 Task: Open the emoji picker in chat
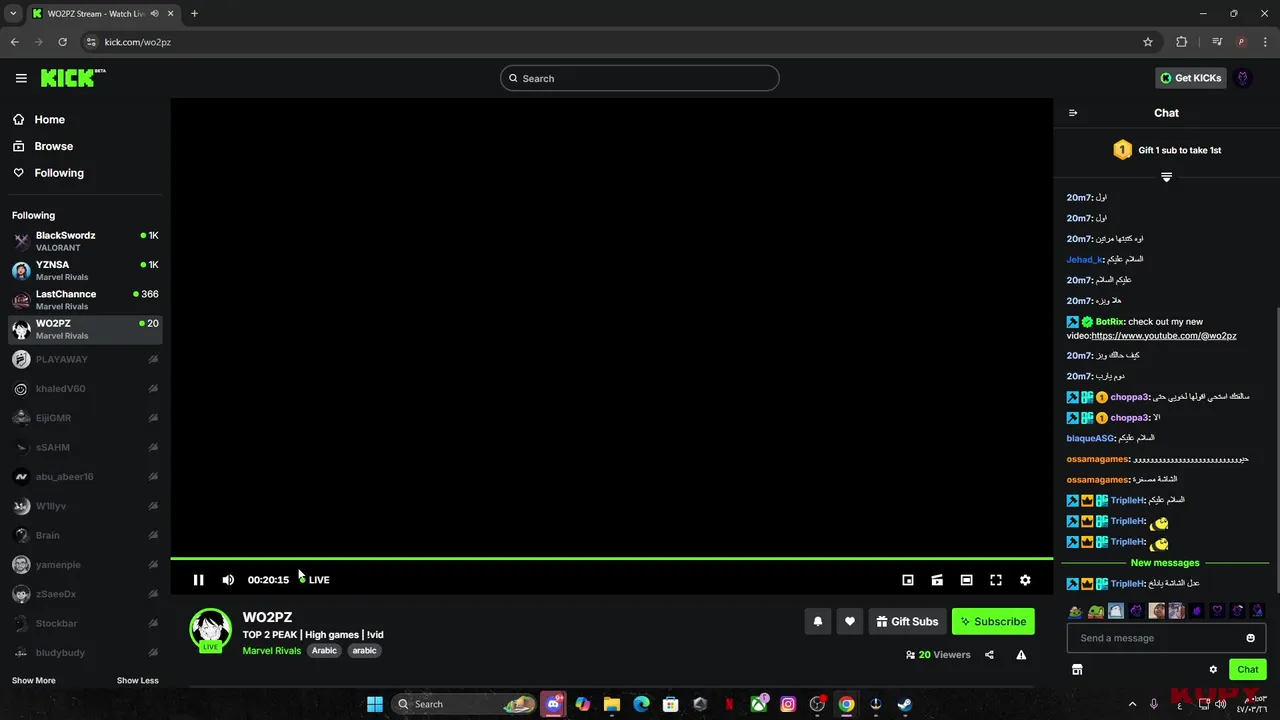pos(1250,638)
